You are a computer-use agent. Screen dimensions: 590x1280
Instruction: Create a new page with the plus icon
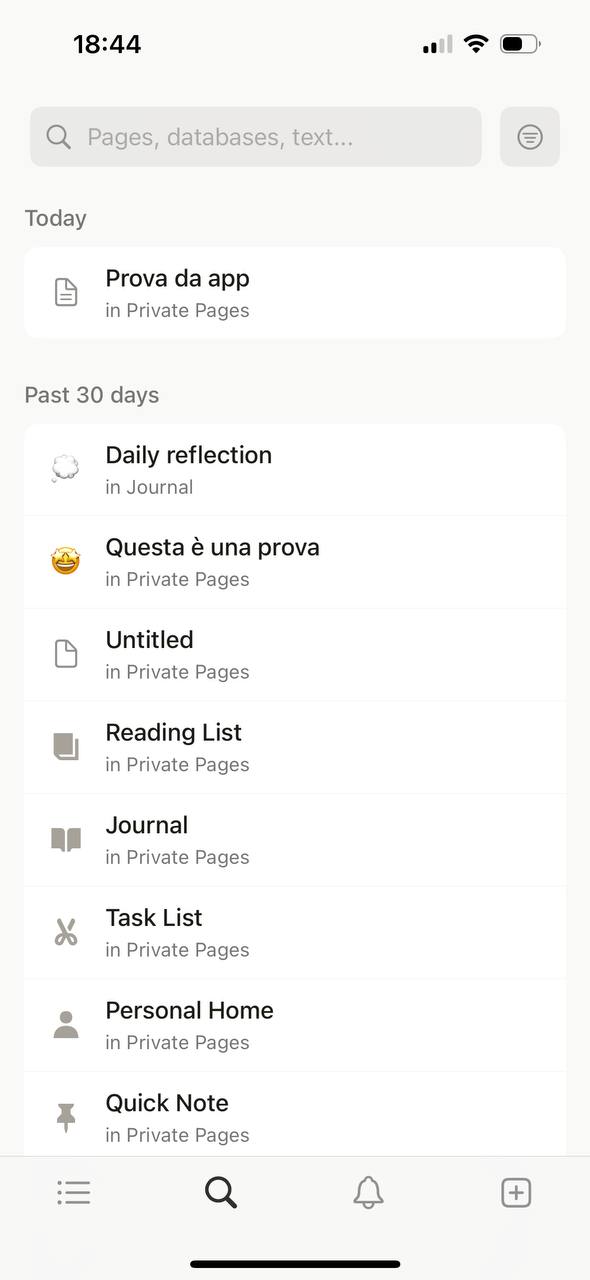(516, 1192)
